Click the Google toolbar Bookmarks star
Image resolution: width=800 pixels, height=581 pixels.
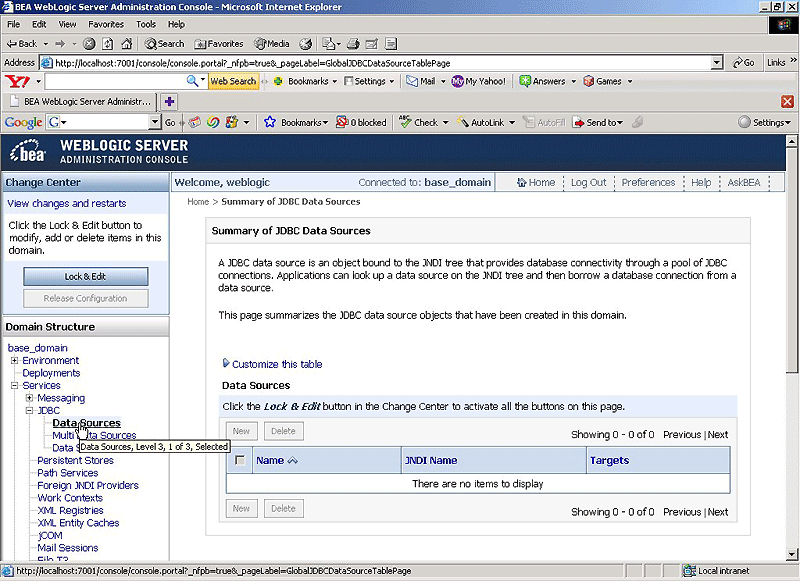point(270,122)
